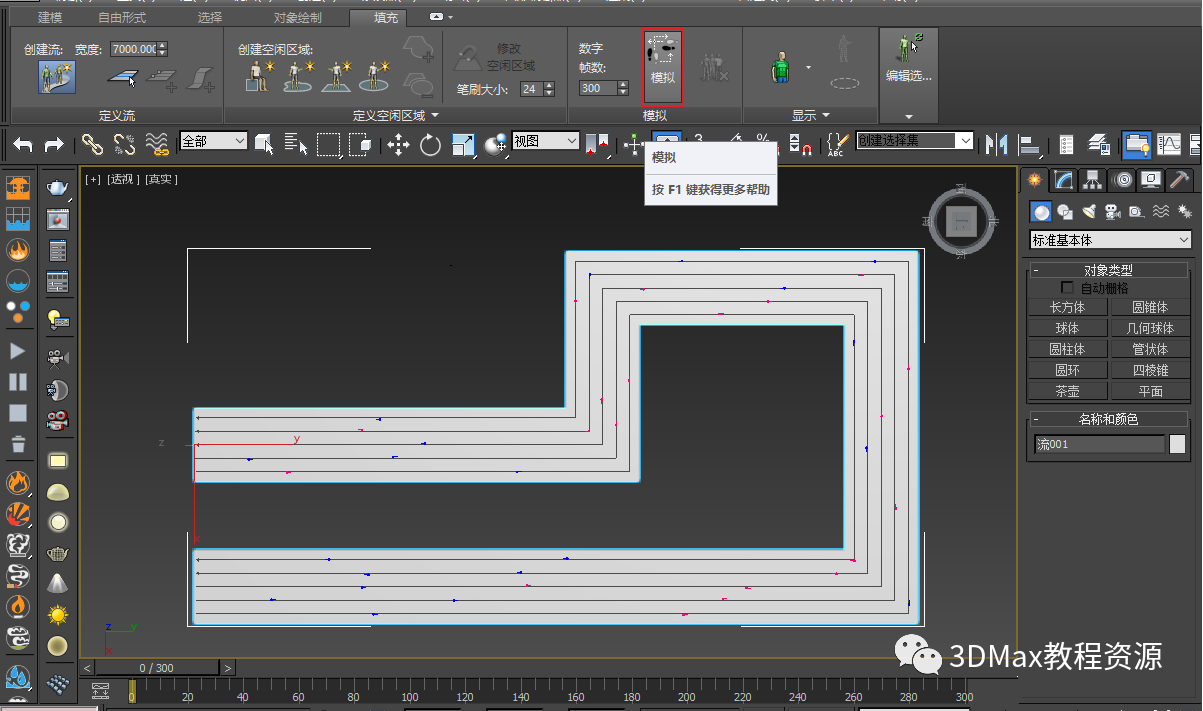This screenshot has height=711, width=1203.
Task: Open the 视图 coordinate system dropdown
Action: (546, 142)
